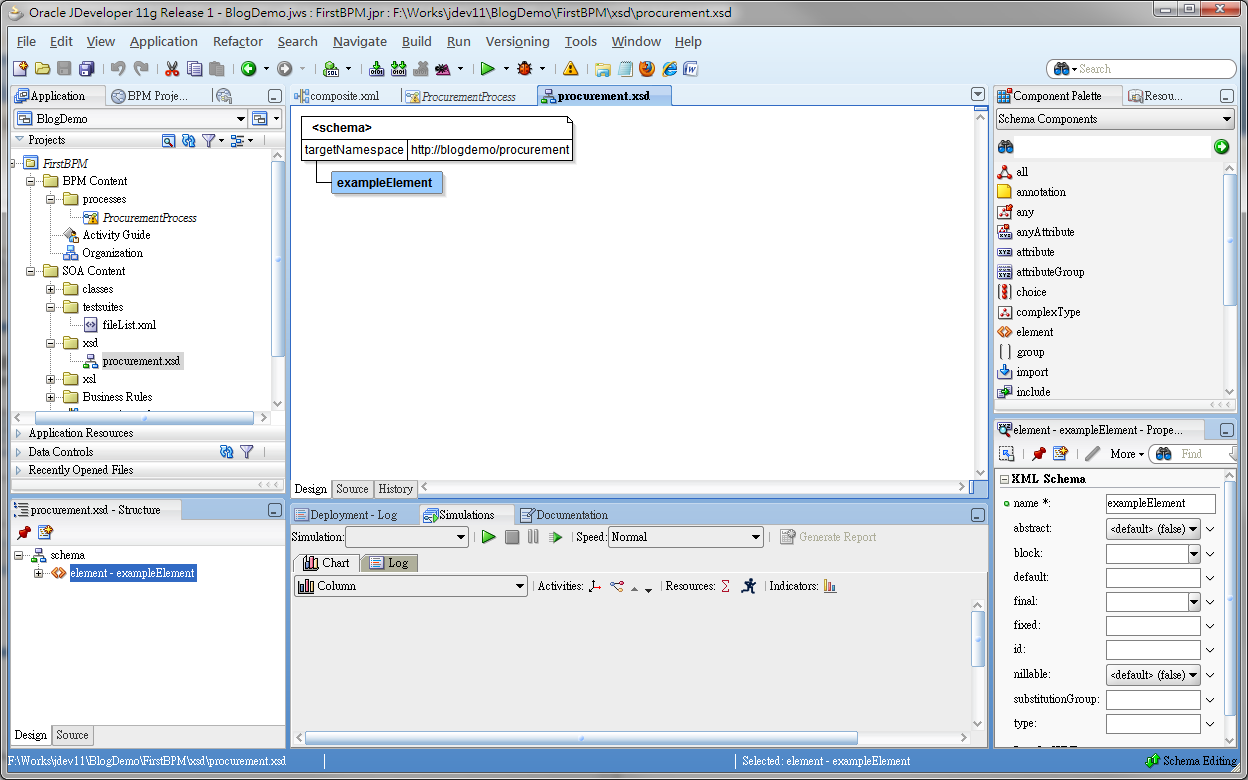
Task: Click the running-figure Resources icon
Action: pyautogui.click(x=748, y=586)
